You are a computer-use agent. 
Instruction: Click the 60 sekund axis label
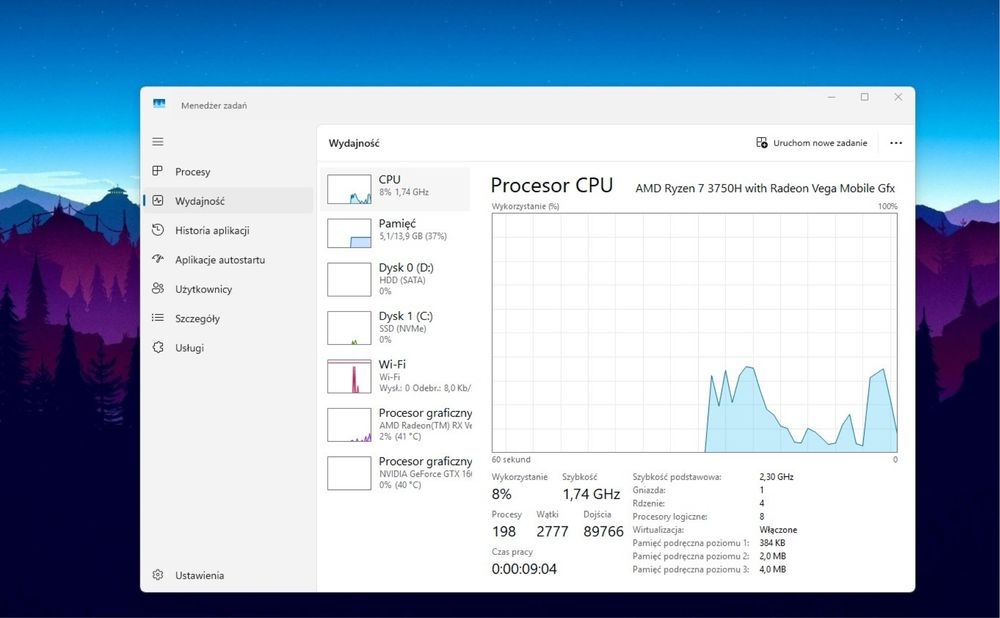click(511, 459)
